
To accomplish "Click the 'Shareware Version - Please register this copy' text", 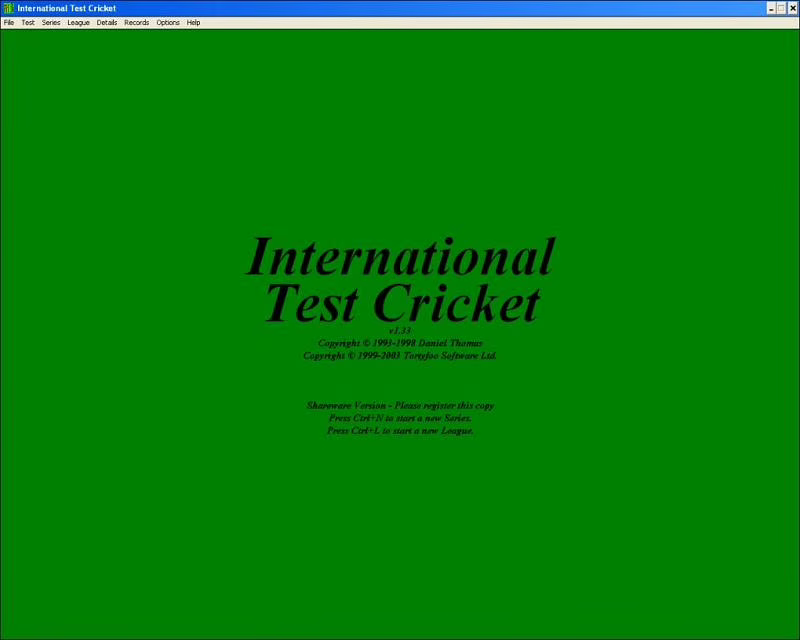I will [400, 406].
